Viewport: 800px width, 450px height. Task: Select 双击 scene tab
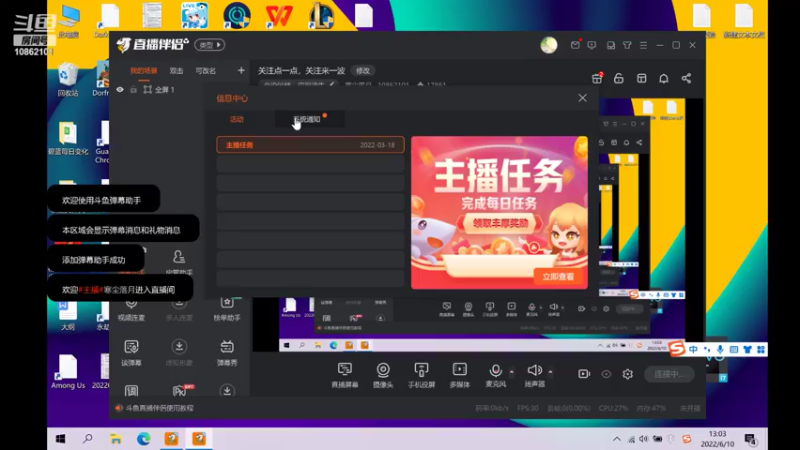coord(177,71)
